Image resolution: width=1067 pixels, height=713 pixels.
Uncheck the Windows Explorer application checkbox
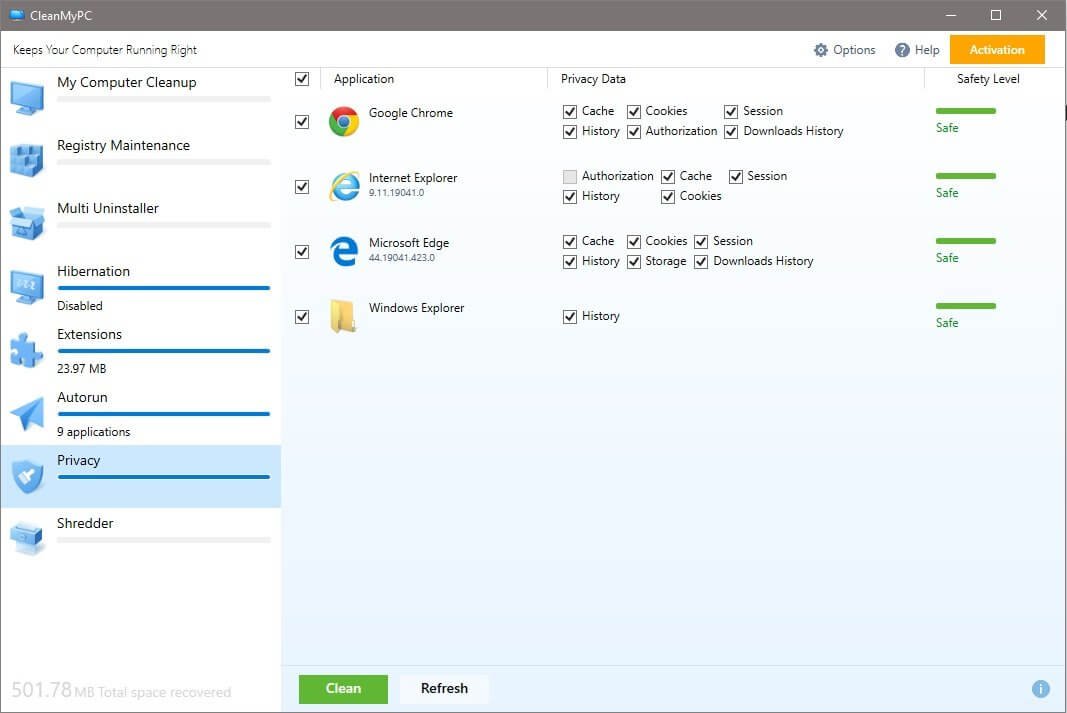coord(302,316)
